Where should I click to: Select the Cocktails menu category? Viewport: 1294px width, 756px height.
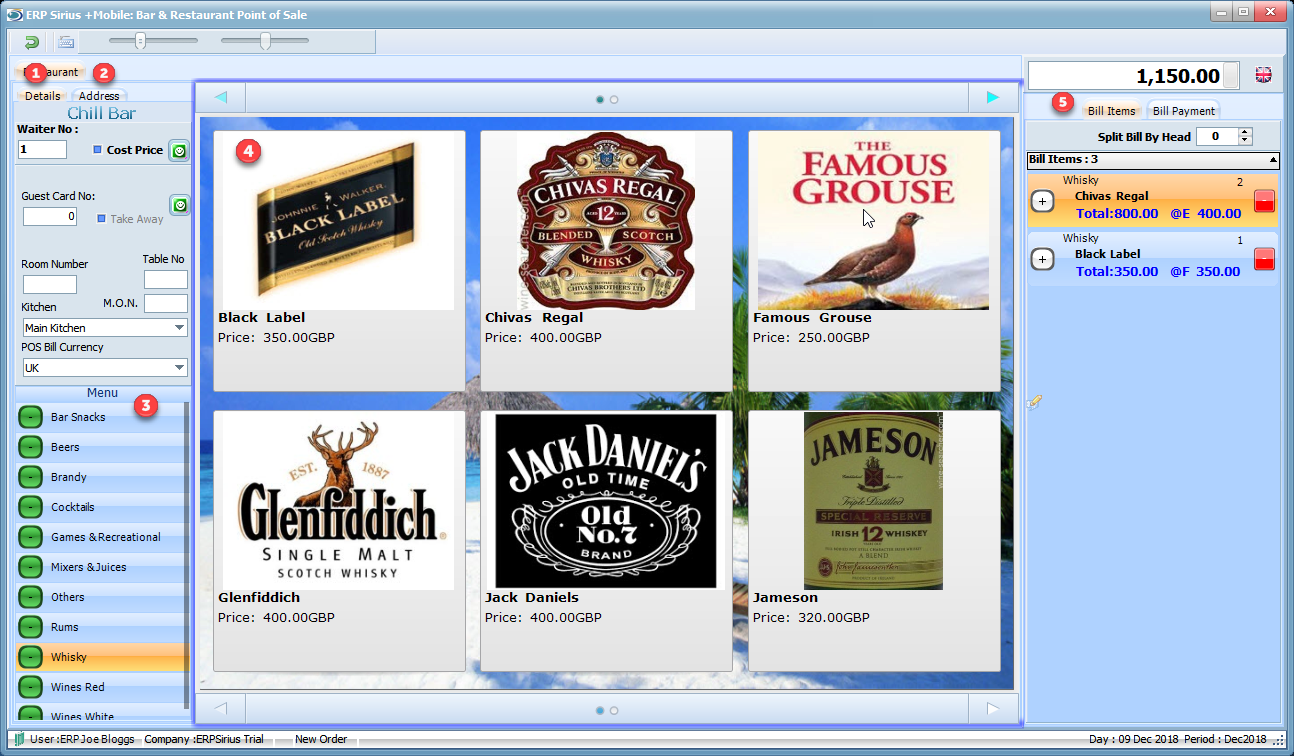click(x=101, y=507)
